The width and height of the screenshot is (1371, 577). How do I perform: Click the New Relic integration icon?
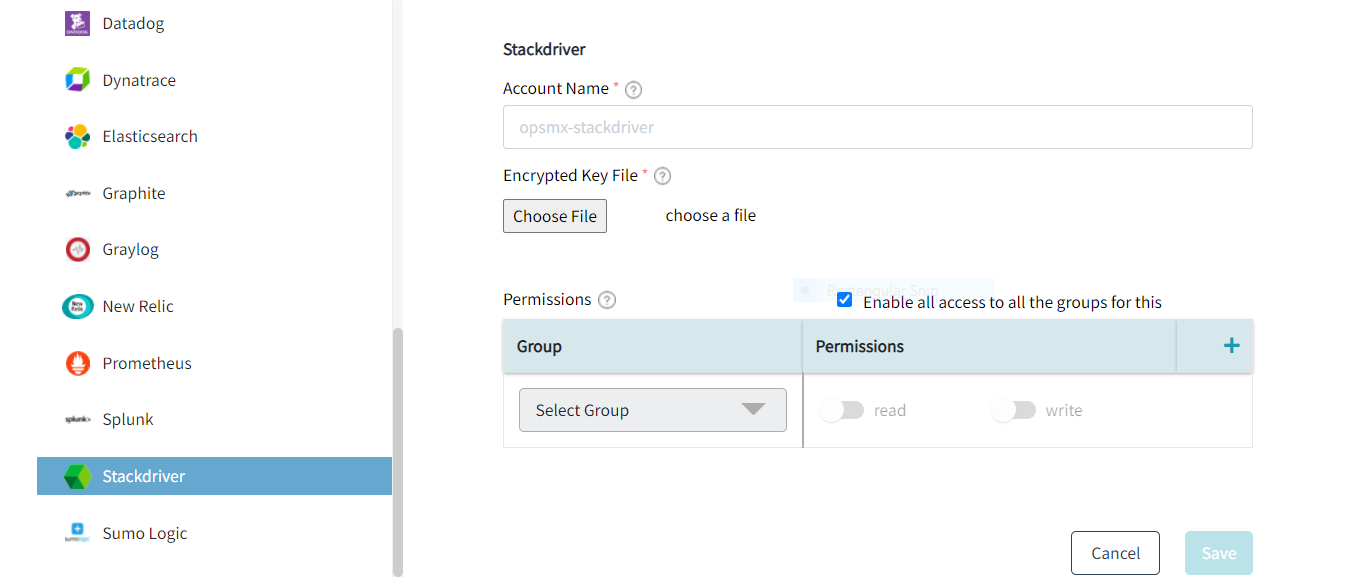pyautogui.click(x=75, y=306)
